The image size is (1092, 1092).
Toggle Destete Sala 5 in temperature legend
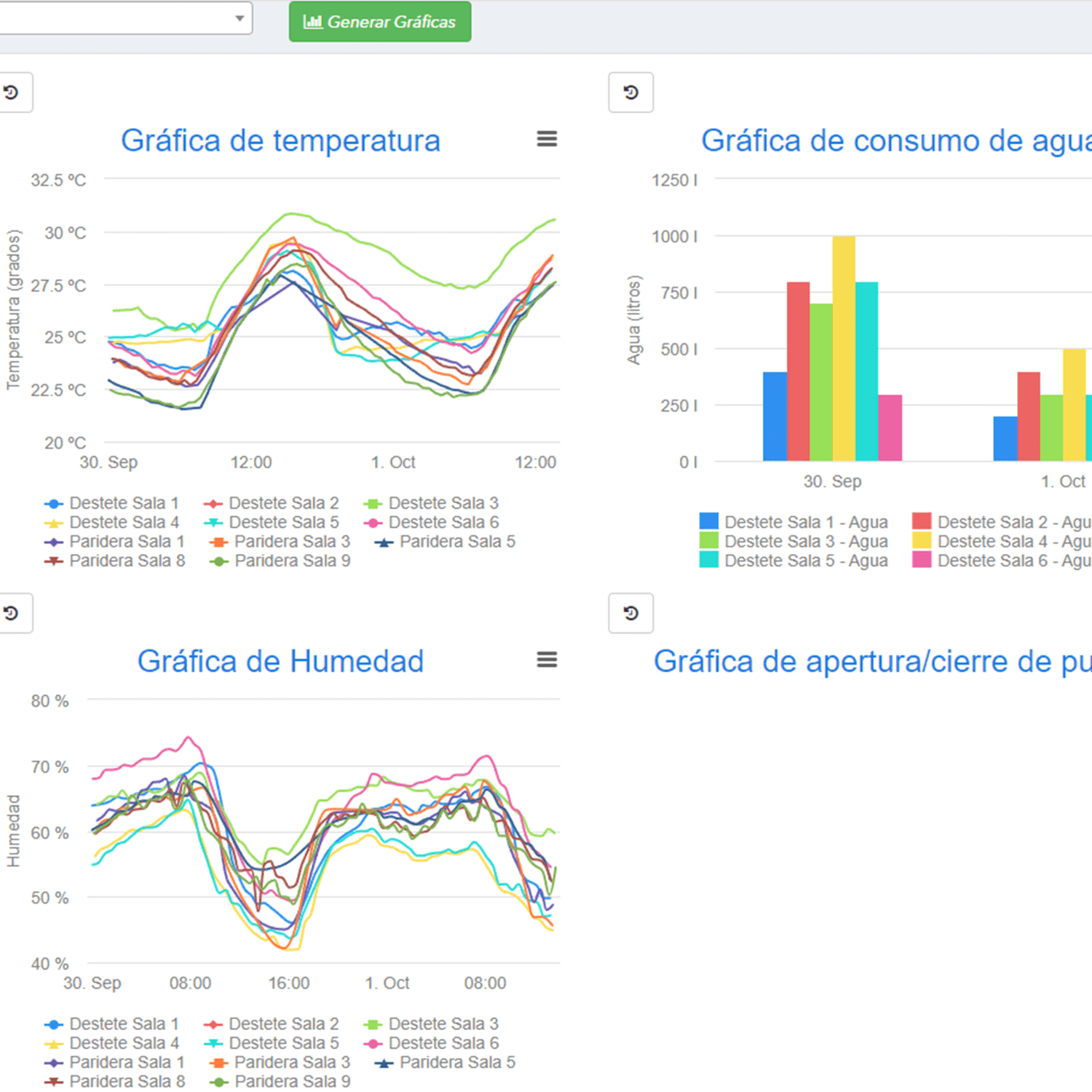pyautogui.click(x=272, y=523)
